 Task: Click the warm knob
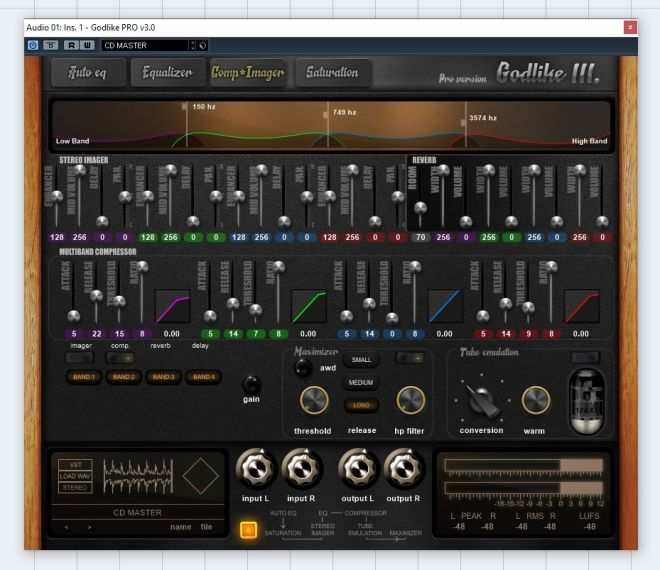pyautogui.click(x=535, y=400)
